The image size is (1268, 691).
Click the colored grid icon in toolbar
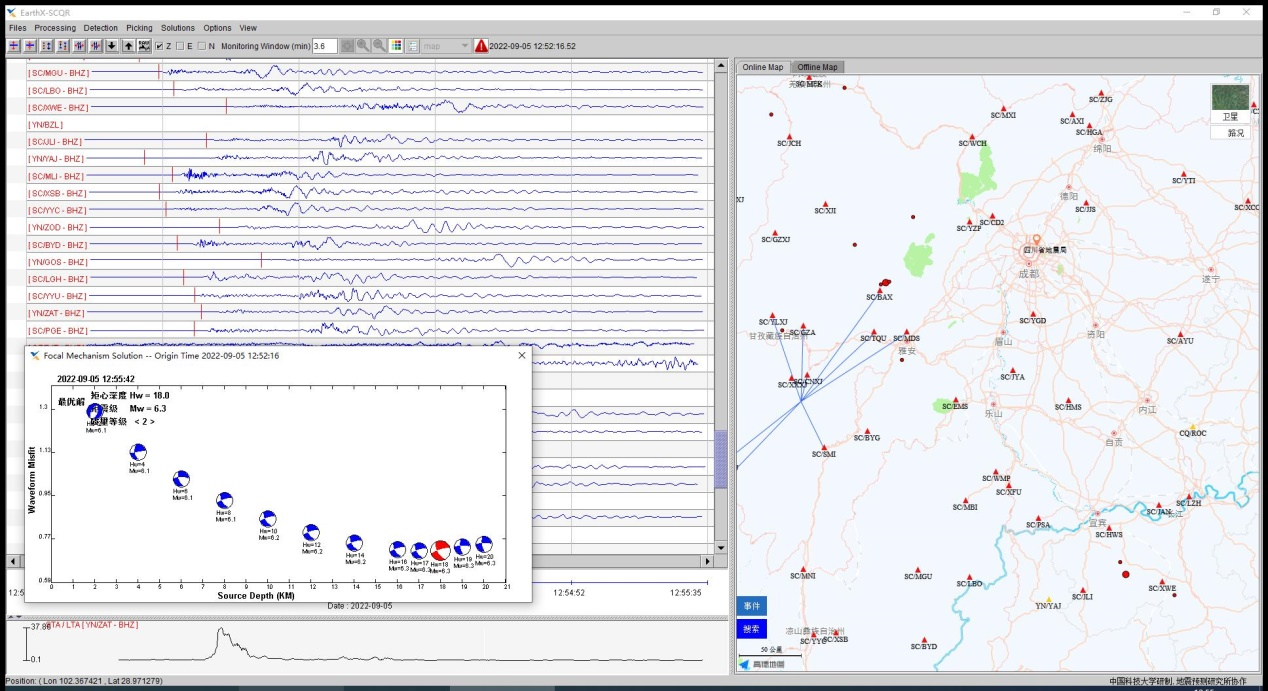[397, 46]
